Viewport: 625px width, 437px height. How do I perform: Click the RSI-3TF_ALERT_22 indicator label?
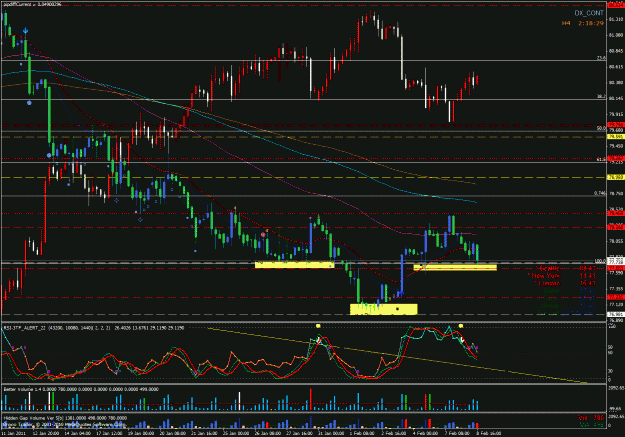(x=24, y=328)
